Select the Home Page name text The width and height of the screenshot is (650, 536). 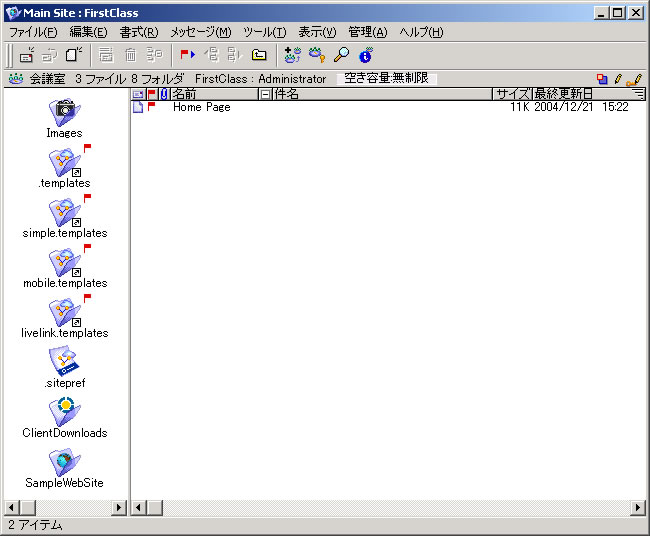pos(201,107)
